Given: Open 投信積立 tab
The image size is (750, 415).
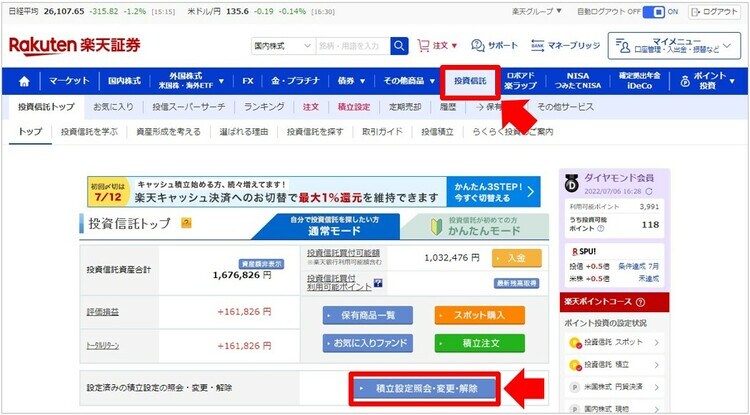Looking at the screenshot, I should tap(437, 131).
